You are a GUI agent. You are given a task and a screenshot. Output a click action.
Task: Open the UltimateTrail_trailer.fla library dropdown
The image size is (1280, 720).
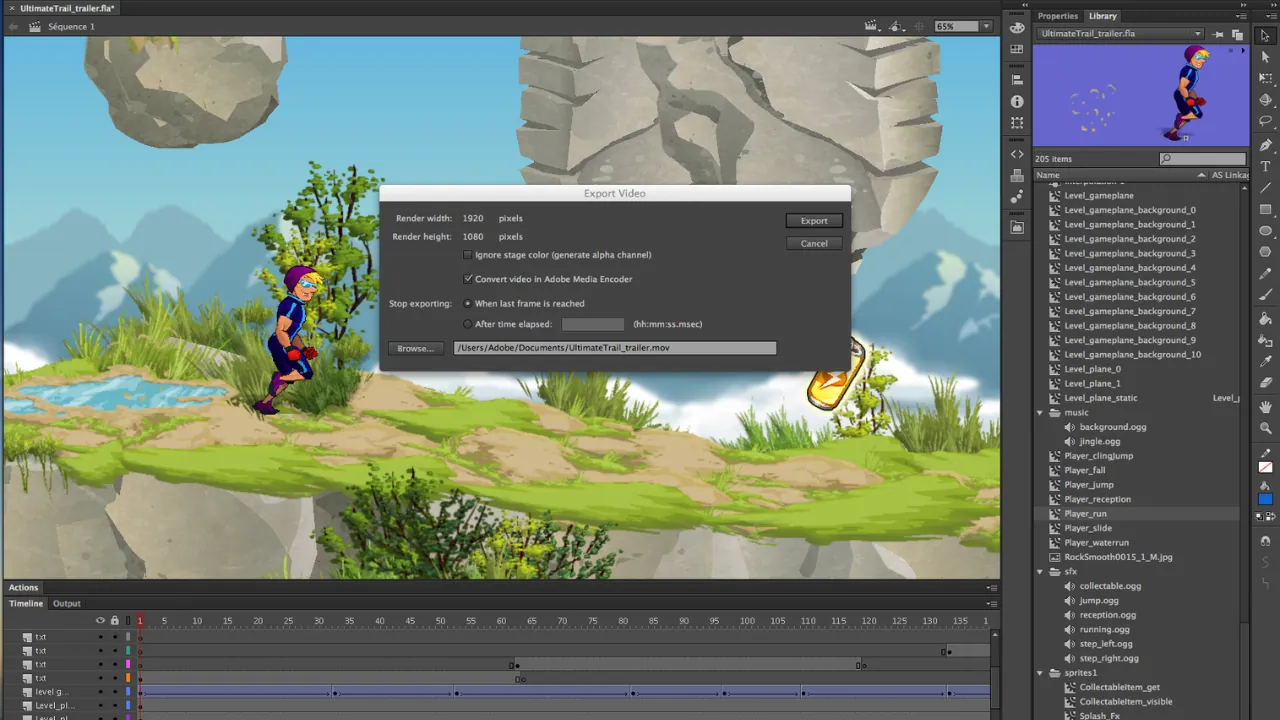tap(1120, 34)
